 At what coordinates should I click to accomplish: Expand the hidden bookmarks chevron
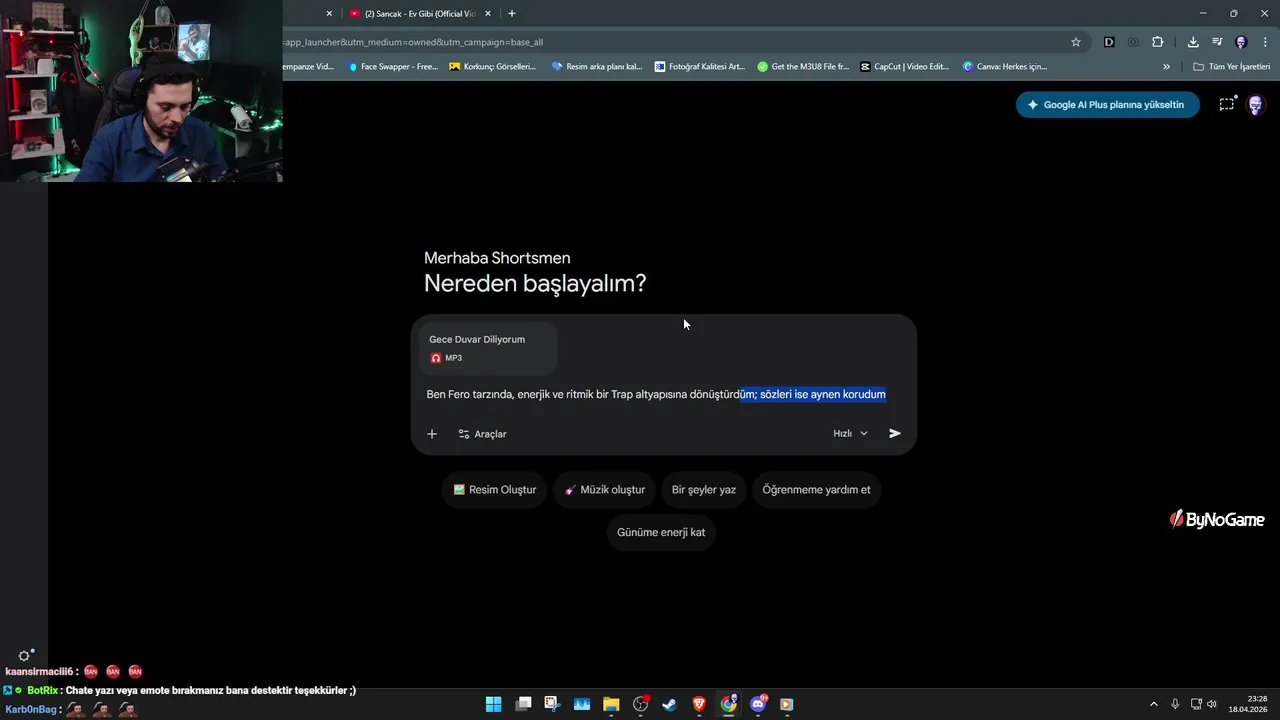1166,67
